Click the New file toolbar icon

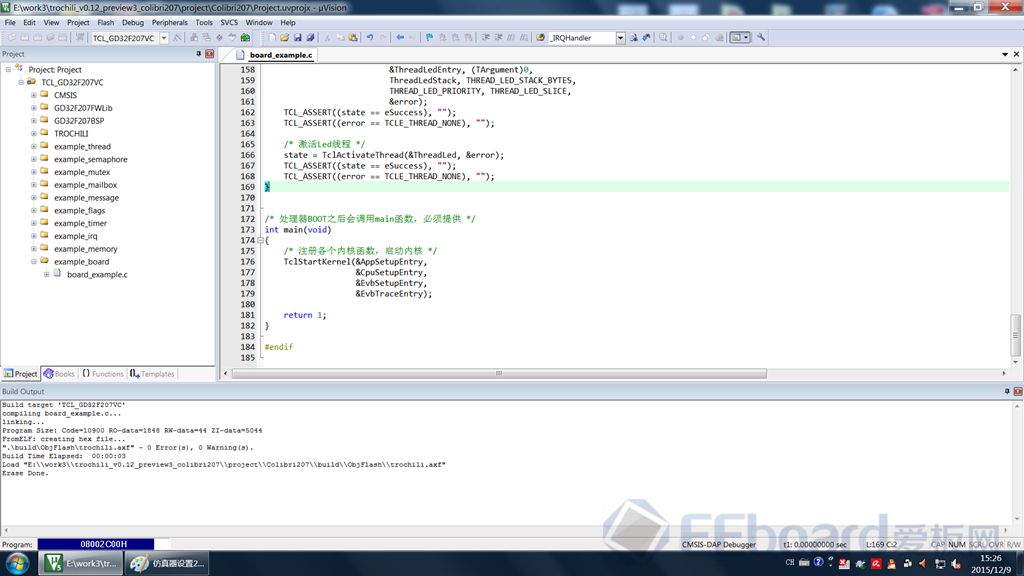(272, 38)
